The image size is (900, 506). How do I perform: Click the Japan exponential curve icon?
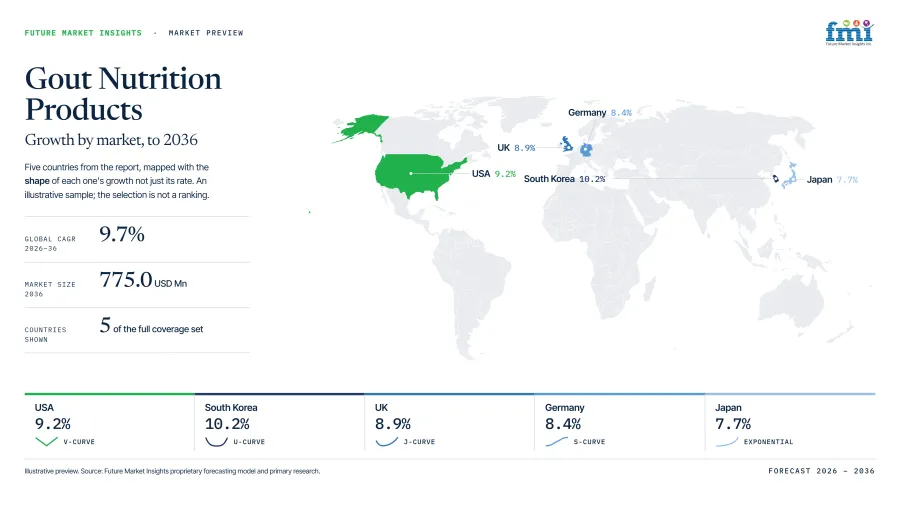727,442
